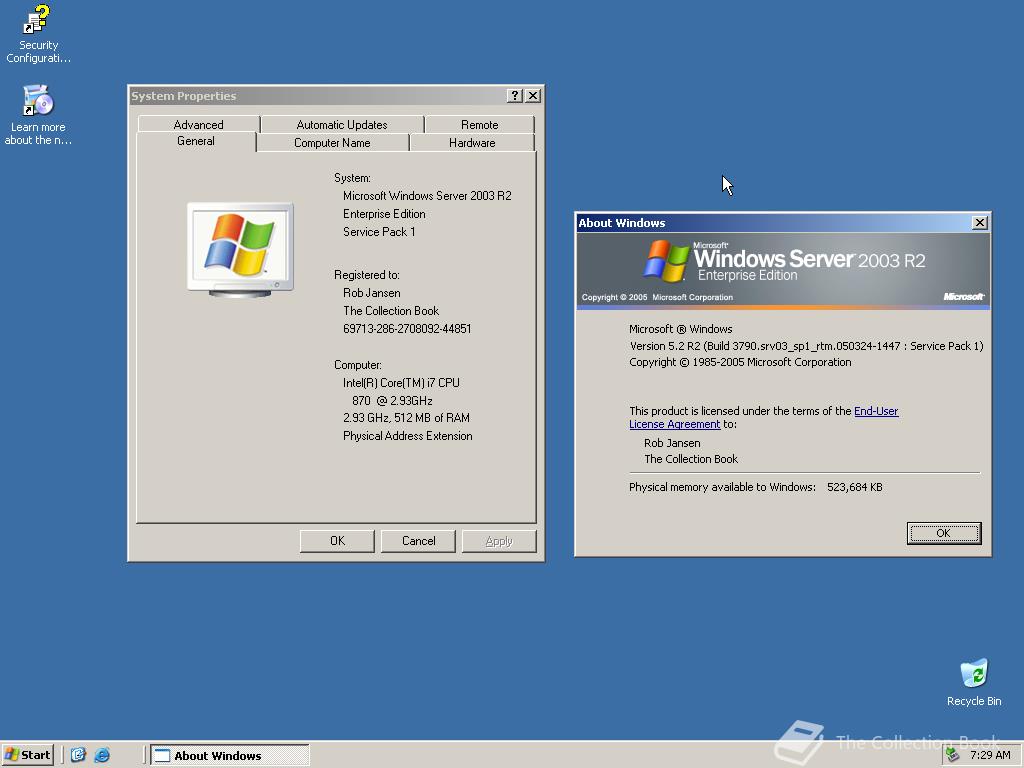The width and height of the screenshot is (1024, 768).
Task: Click the Automatic Updates tray icon
Action: tap(950, 754)
